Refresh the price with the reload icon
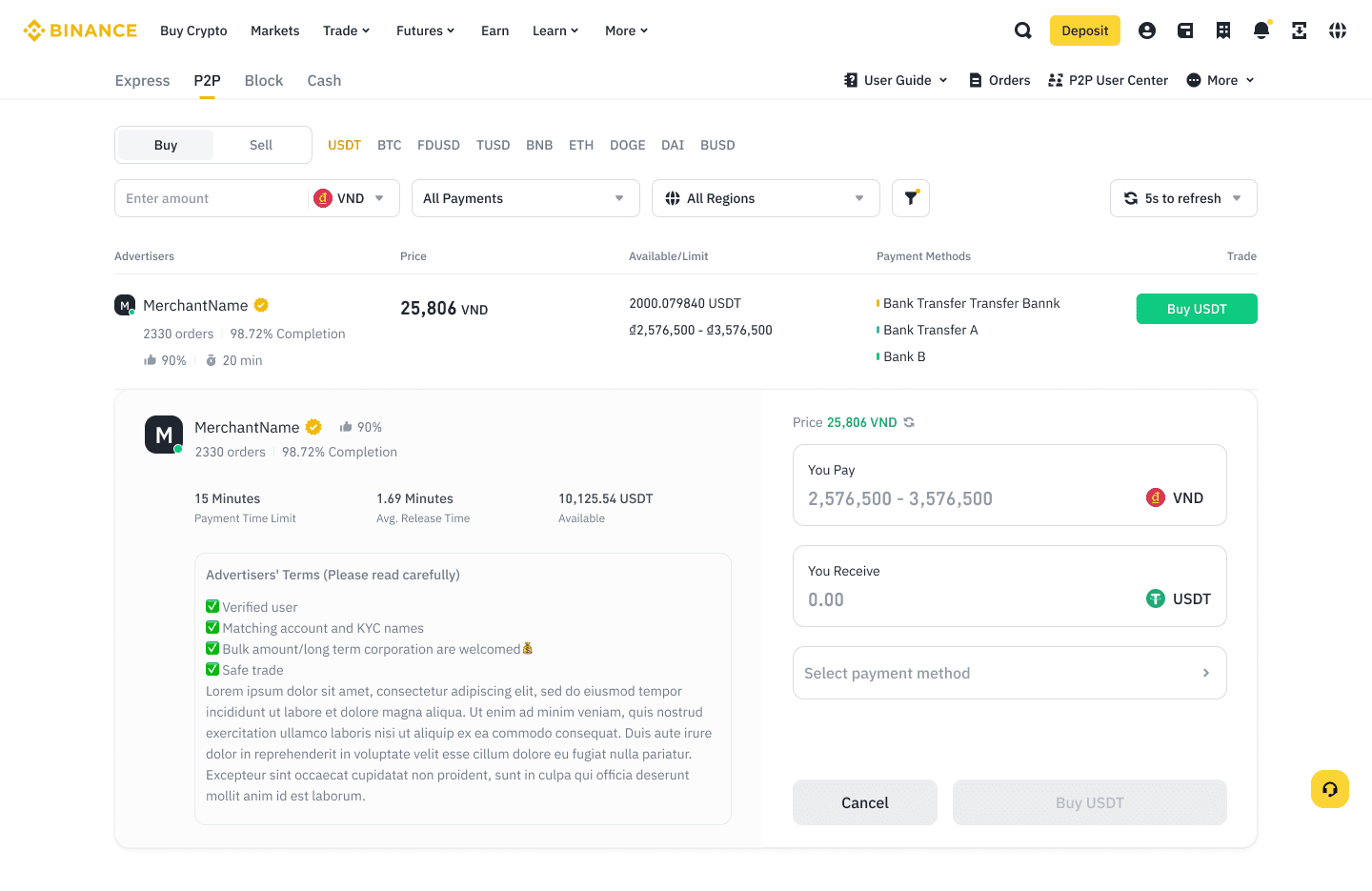 (x=909, y=422)
